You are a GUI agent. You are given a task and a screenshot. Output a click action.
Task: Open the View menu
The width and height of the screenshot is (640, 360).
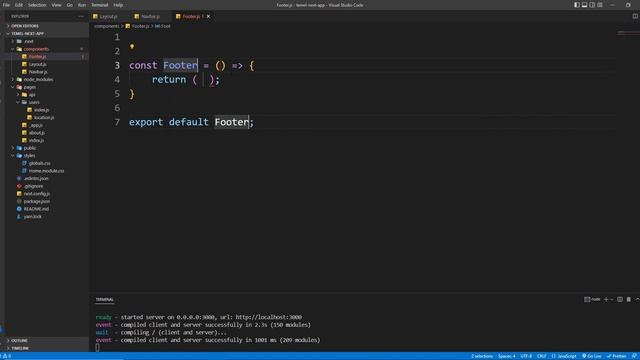tap(56, 5)
